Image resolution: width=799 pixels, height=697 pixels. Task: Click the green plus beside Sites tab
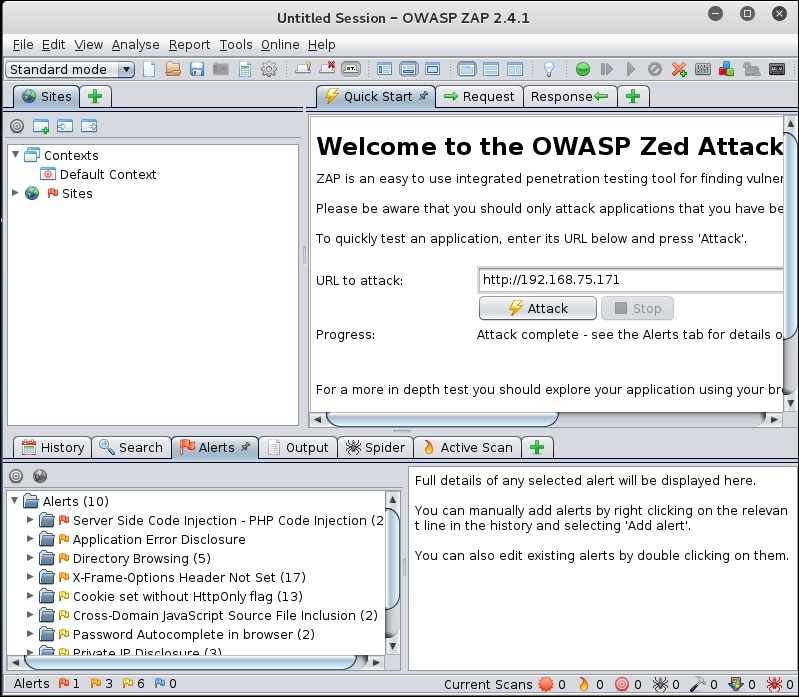[x=95, y=96]
